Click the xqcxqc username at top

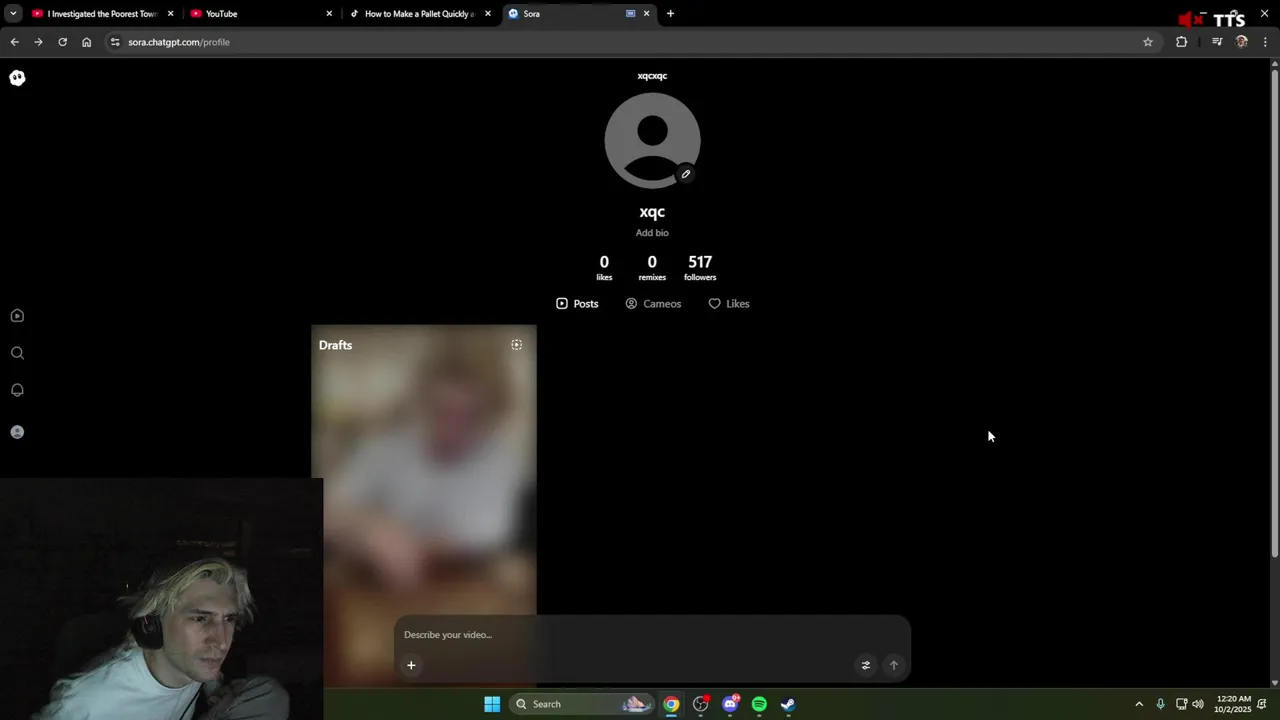(652, 76)
